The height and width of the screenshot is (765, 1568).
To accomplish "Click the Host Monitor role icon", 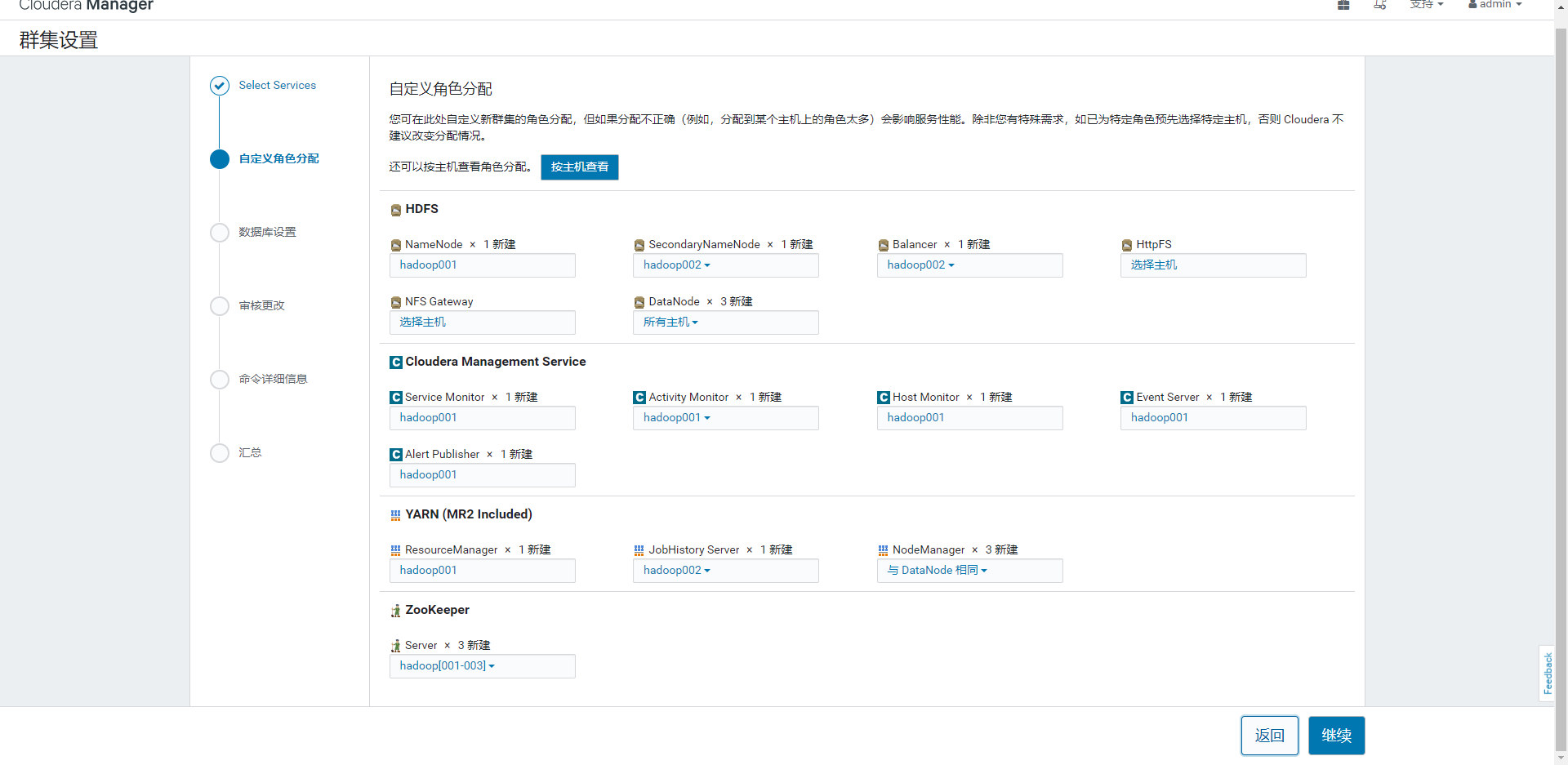I will click(x=883, y=398).
